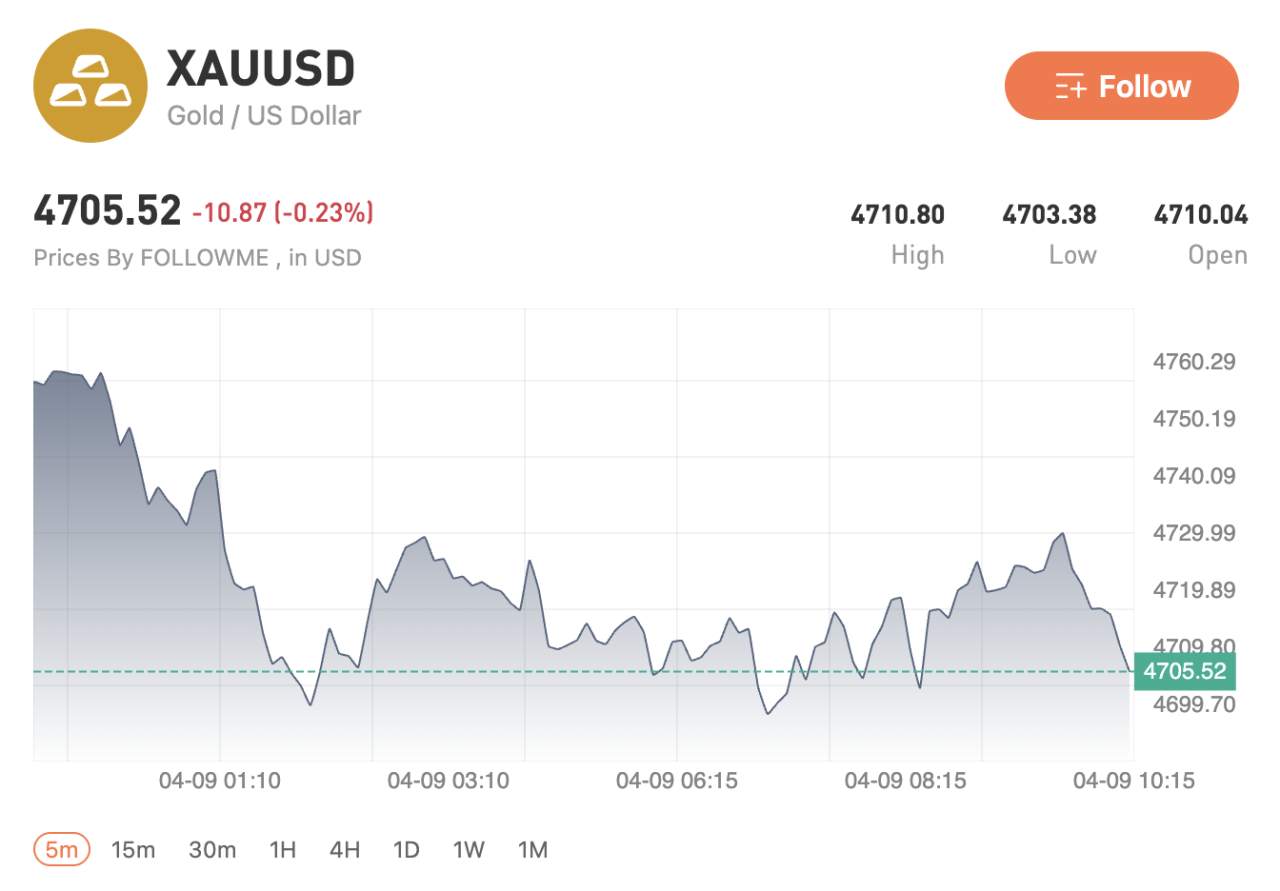Viewport: 1280px width, 891px height.
Task: Click the Open value 4710.04
Action: [1200, 213]
